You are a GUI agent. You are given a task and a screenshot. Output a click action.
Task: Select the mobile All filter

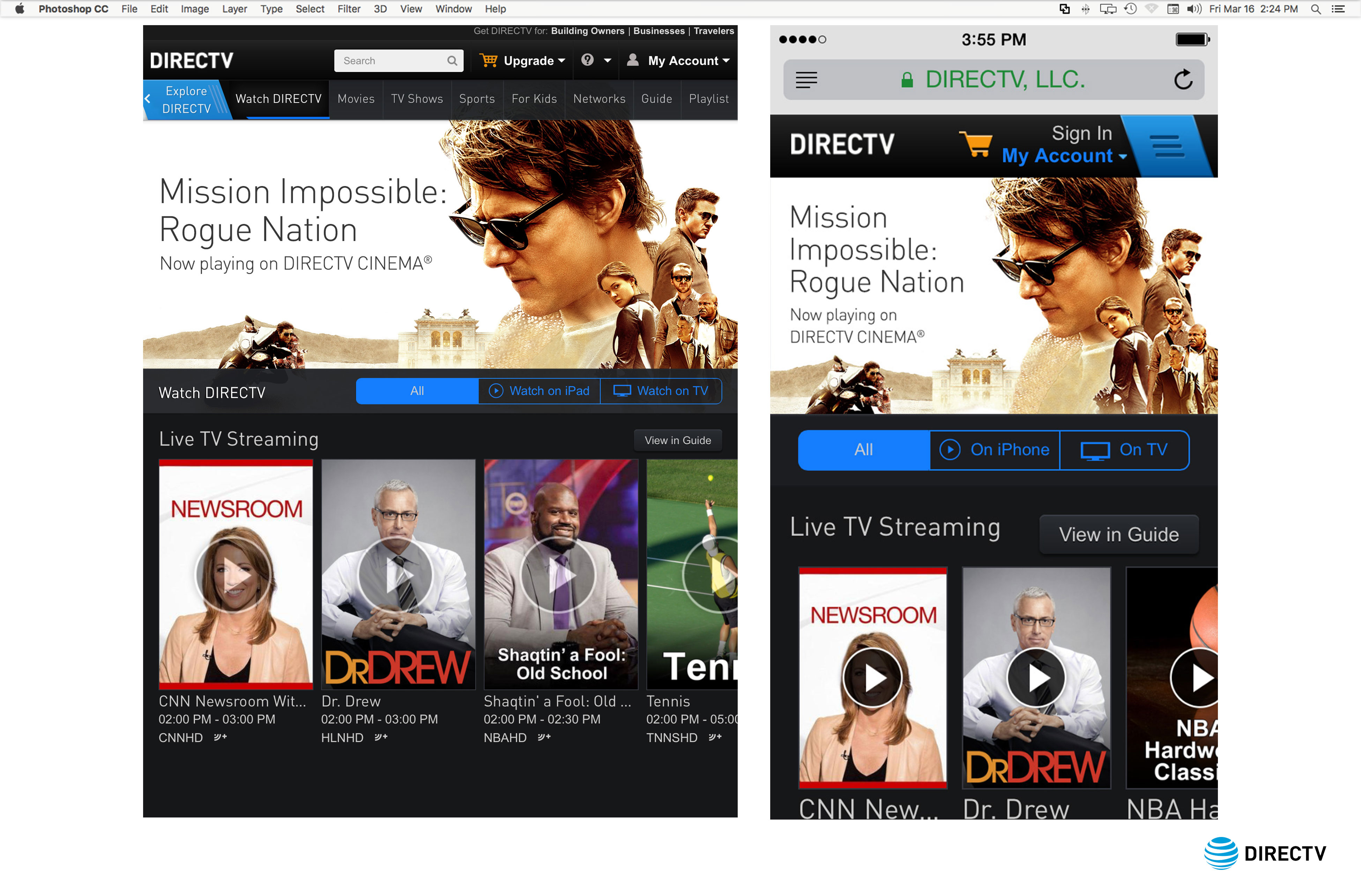(x=863, y=450)
